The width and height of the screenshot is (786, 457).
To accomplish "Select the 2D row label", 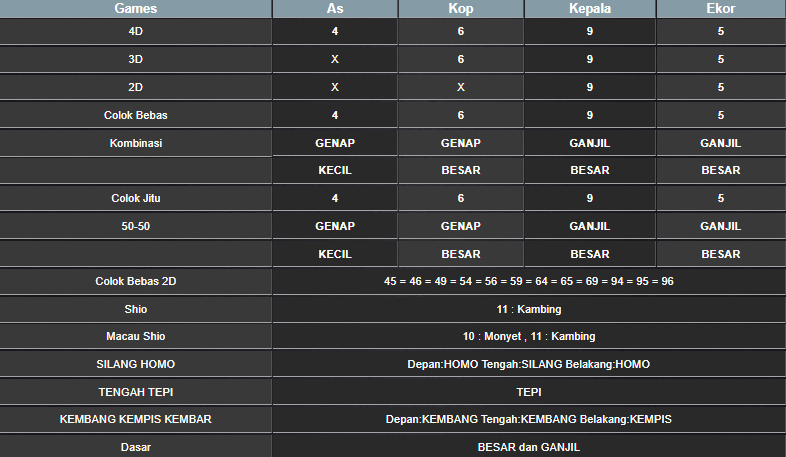I will 135,88.
